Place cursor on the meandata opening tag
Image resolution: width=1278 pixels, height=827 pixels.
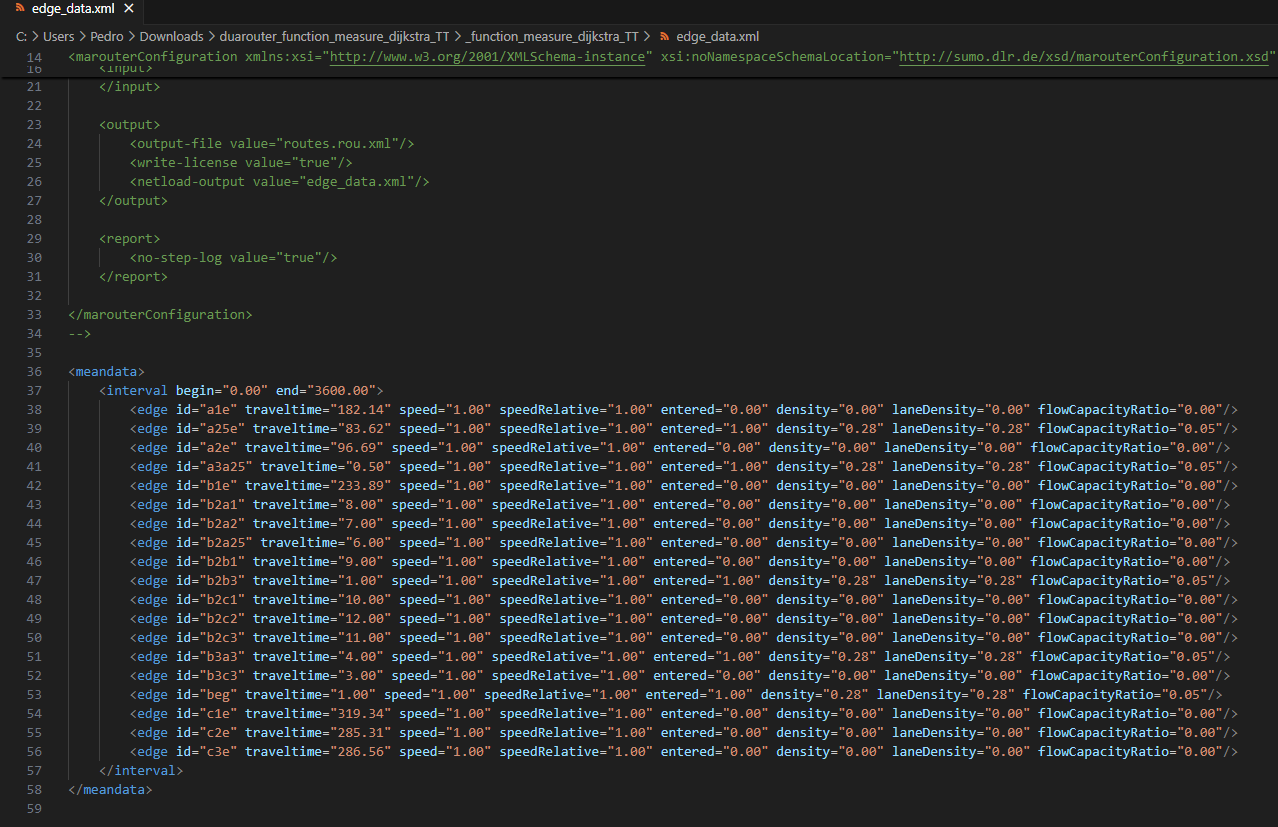tap(107, 371)
